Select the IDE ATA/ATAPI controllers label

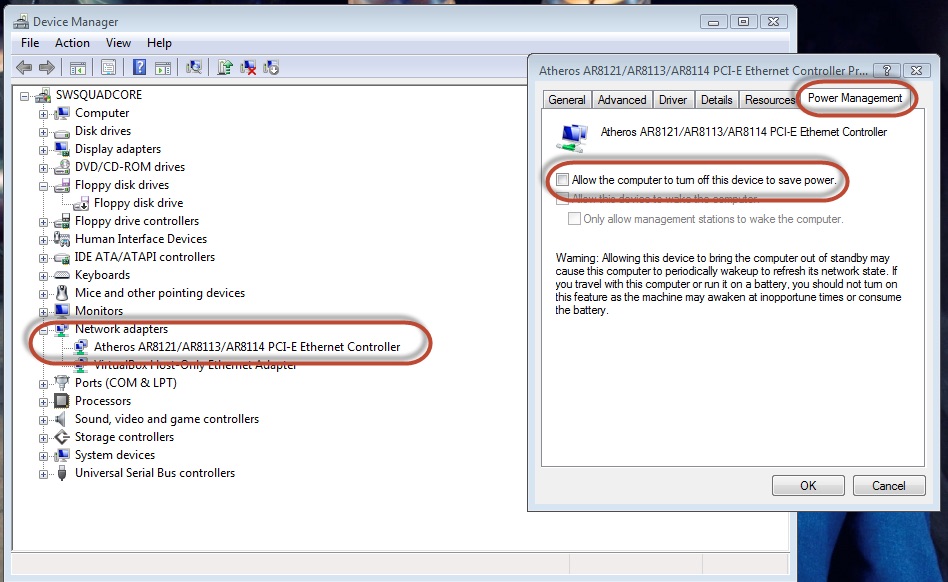tap(144, 257)
